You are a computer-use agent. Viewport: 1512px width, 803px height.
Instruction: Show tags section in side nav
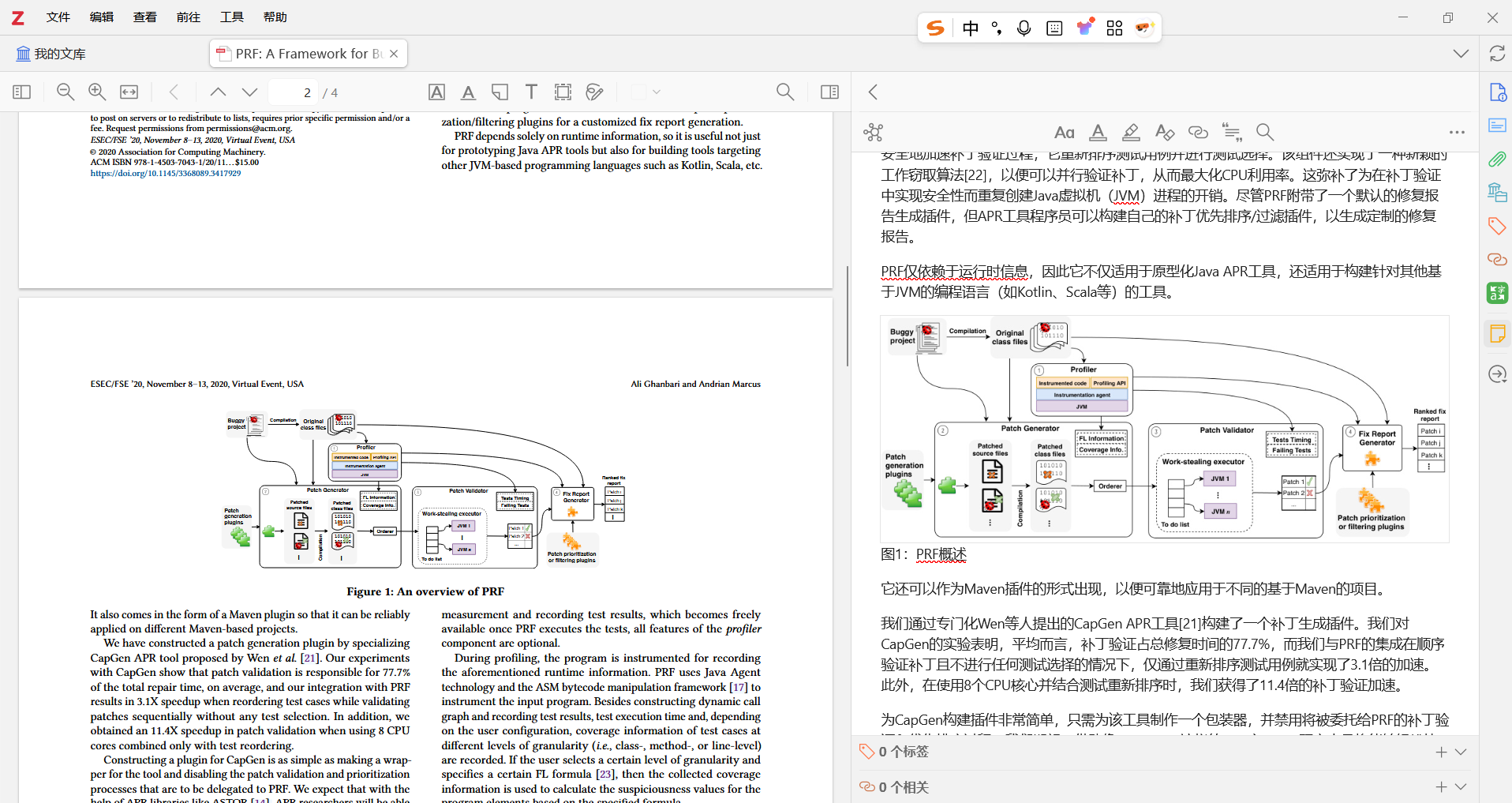1497,226
